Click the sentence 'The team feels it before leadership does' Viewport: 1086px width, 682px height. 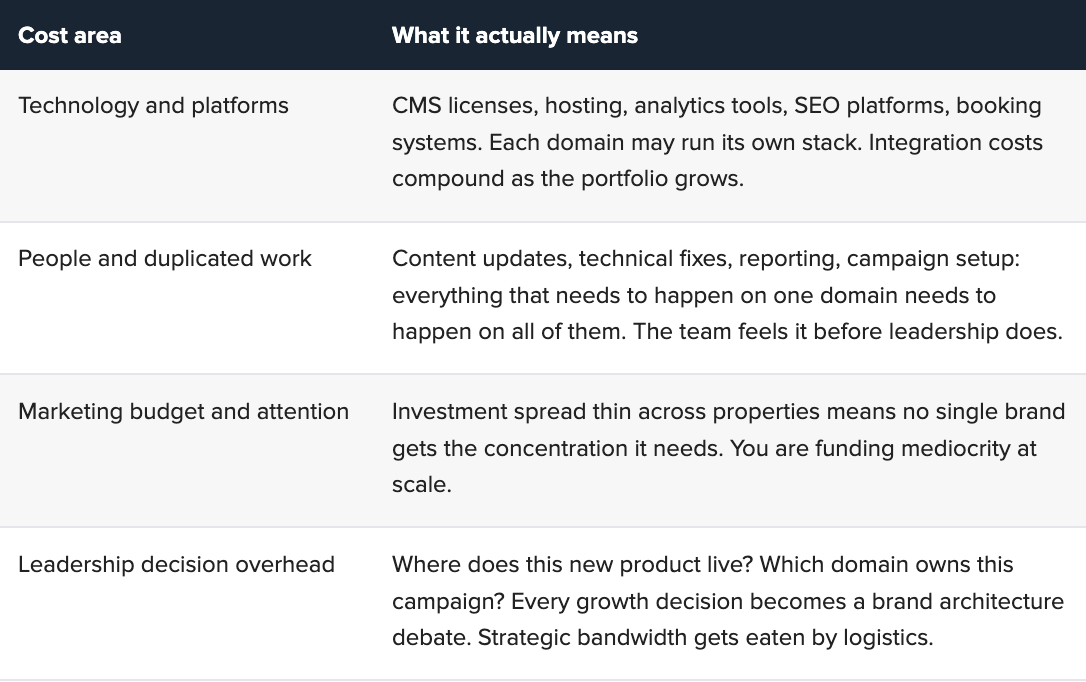848,332
